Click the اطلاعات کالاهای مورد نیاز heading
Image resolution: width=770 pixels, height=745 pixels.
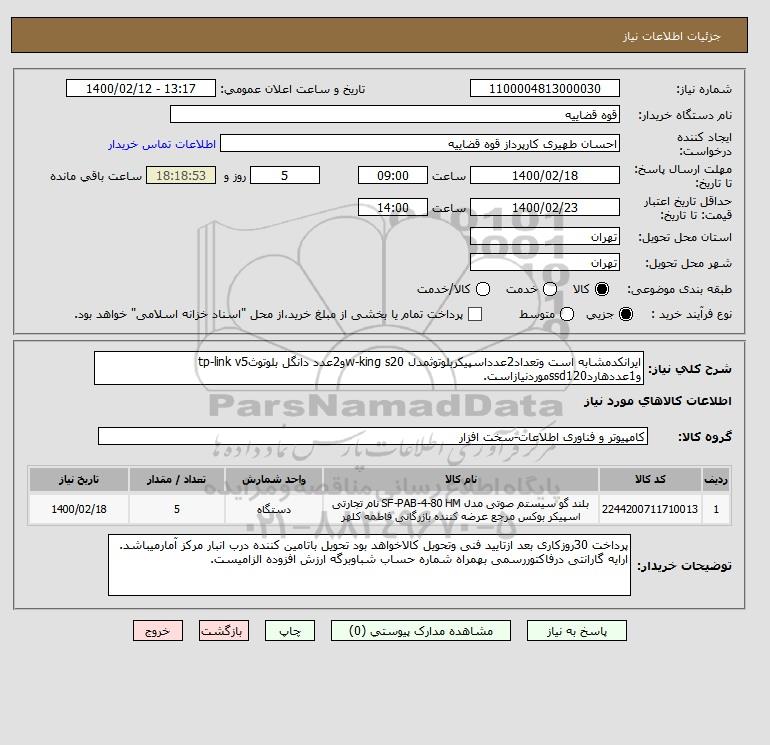[x=658, y=401]
